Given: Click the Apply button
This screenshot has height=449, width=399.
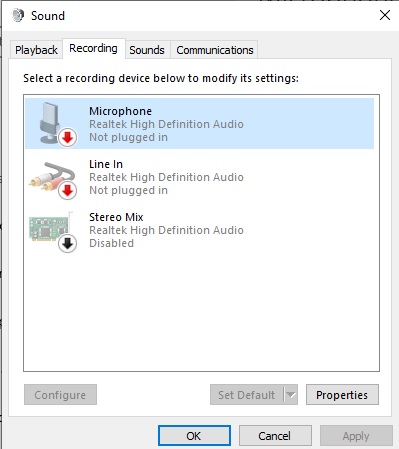Looking at the screenshot, I should click(x=356, y=436).
